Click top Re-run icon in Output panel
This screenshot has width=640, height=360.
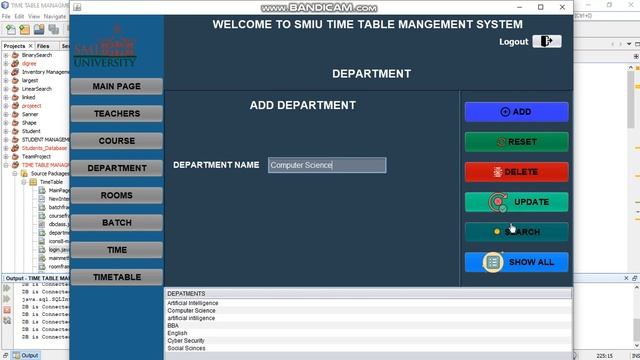[7, 288]
